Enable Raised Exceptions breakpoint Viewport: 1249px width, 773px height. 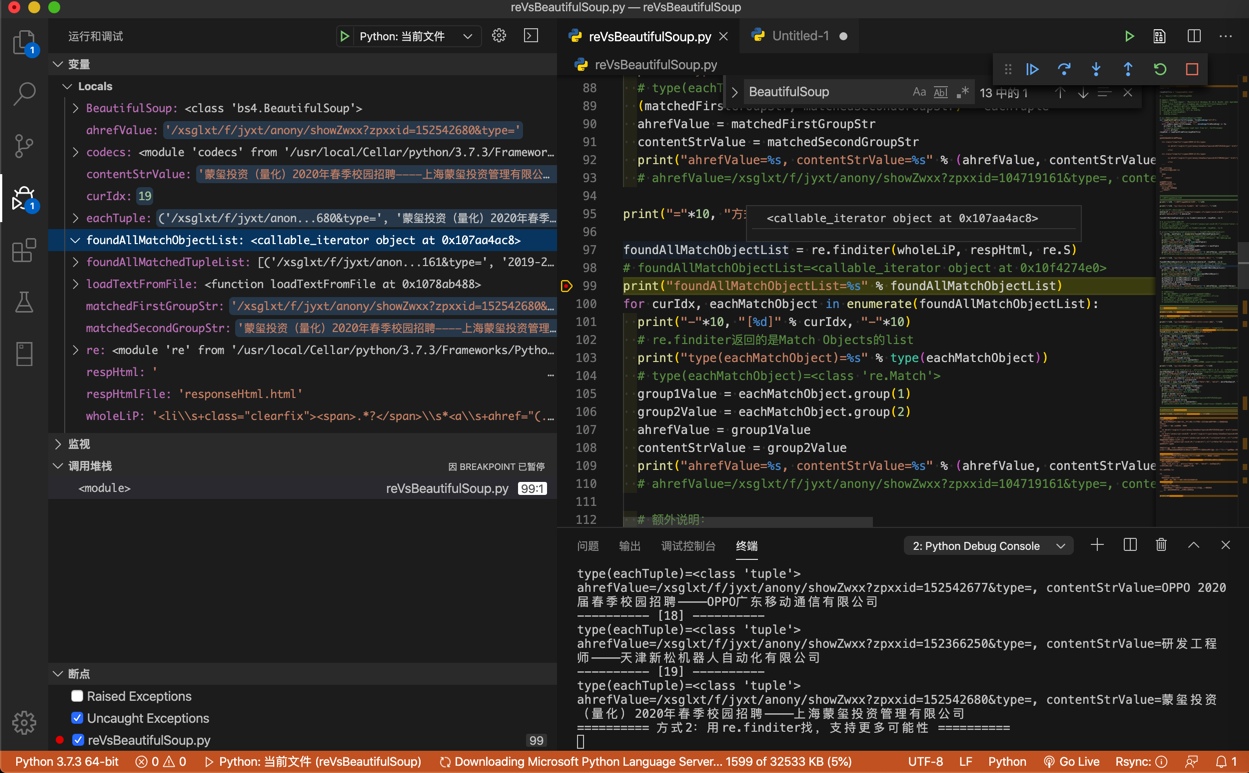point(77,696)
